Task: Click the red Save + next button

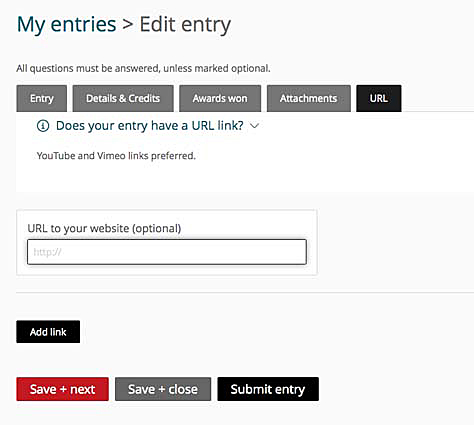Action: click(62, 389)
